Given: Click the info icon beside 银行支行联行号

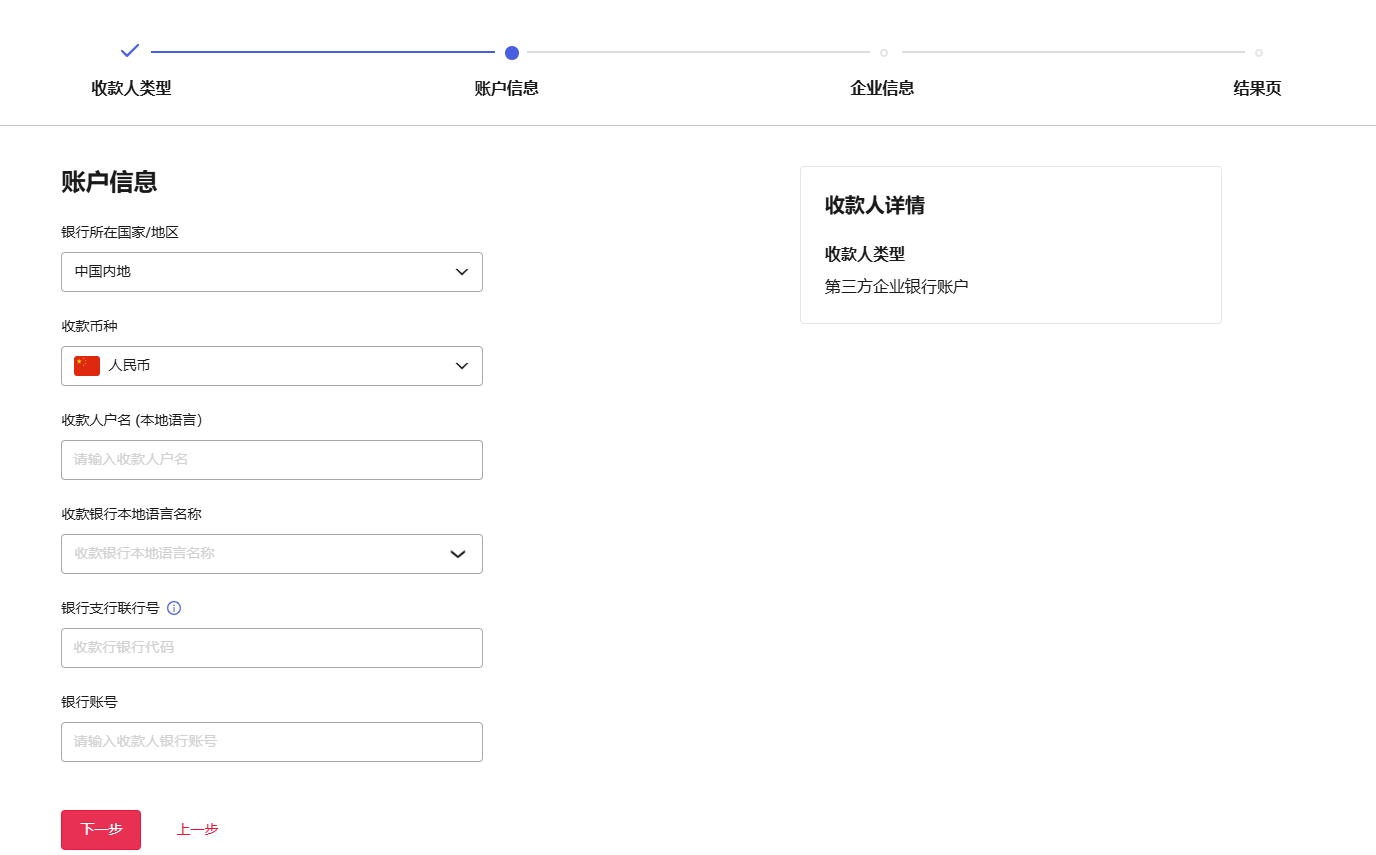Looking at the screenshot, I should (174, 608).
